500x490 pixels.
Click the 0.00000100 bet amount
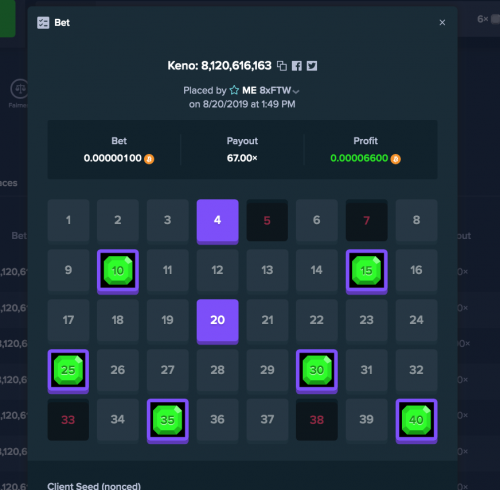[x=113, y=158]
